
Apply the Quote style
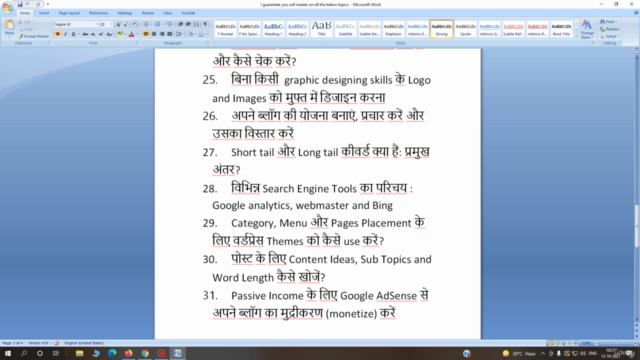(x=465, y=29)
